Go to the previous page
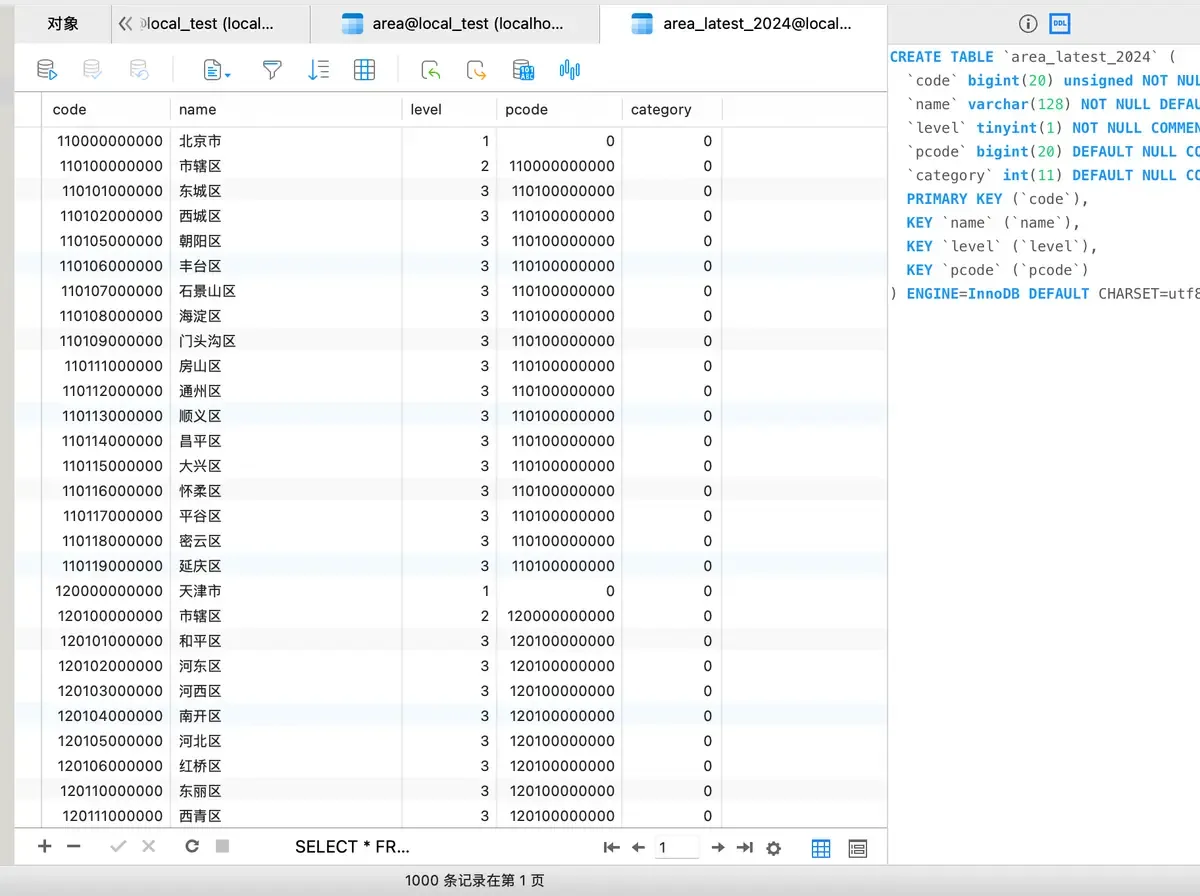 638,847
